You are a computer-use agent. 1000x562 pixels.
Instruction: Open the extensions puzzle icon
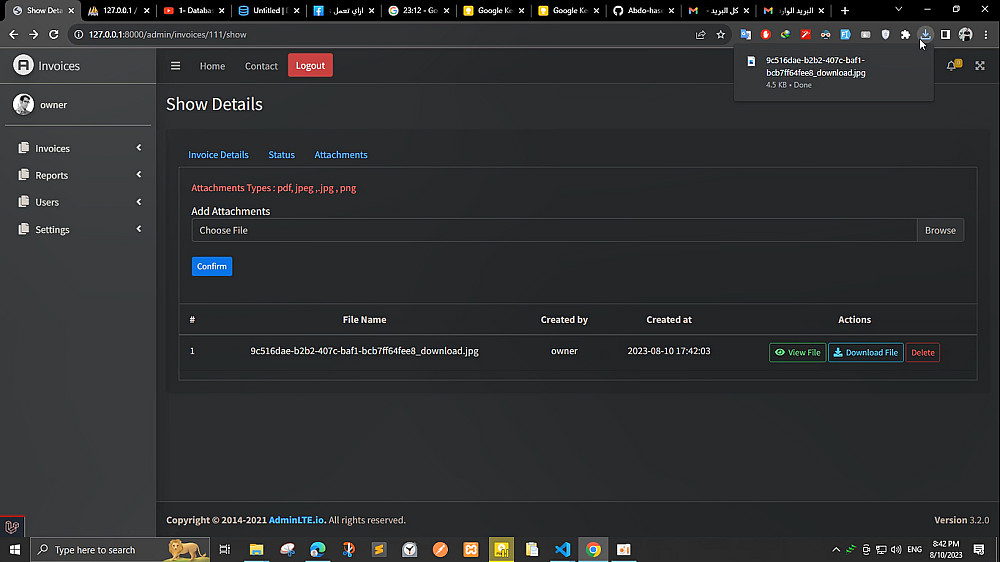tap(905, 34)
